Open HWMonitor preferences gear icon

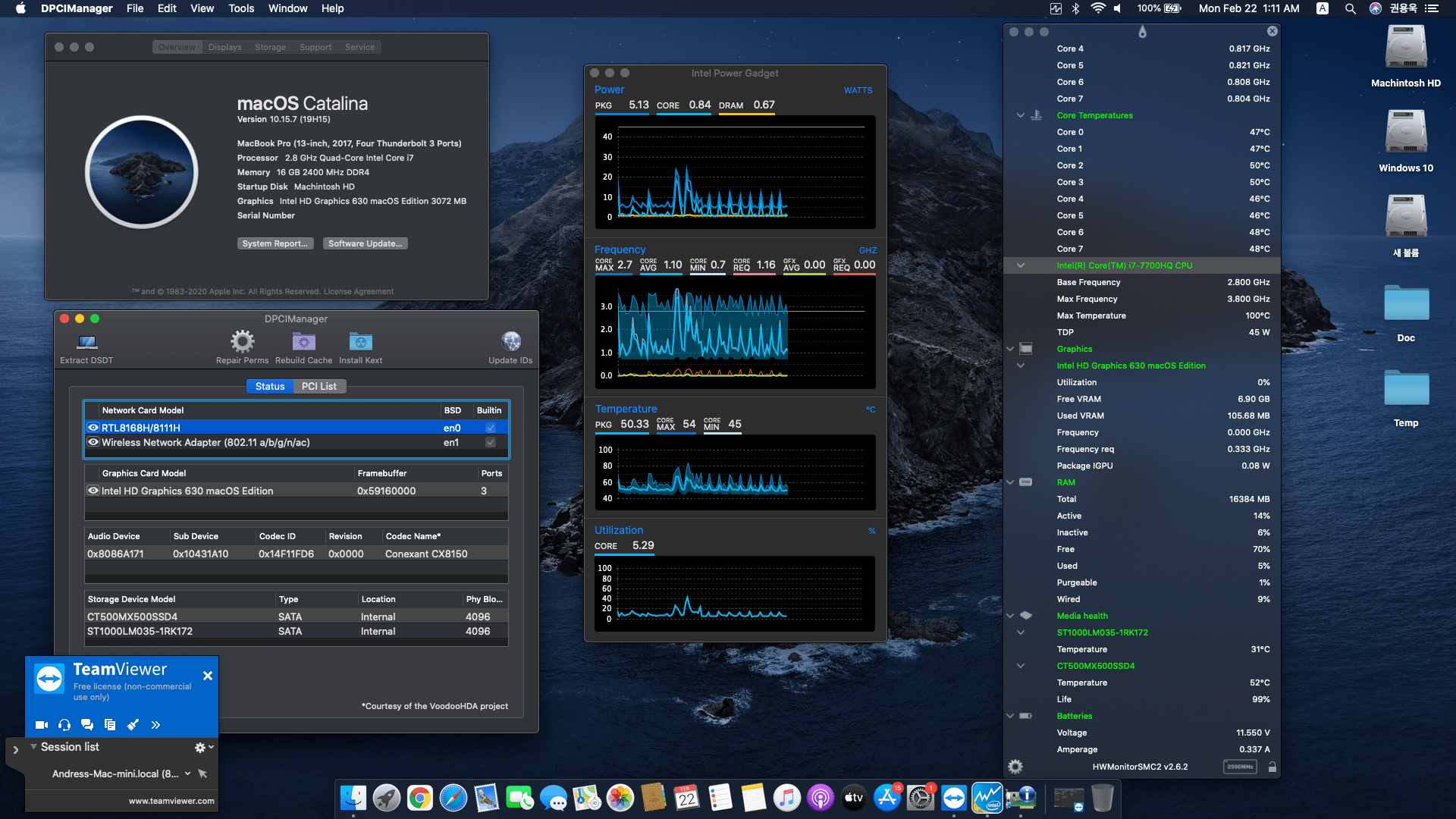tap(1015, 767)
